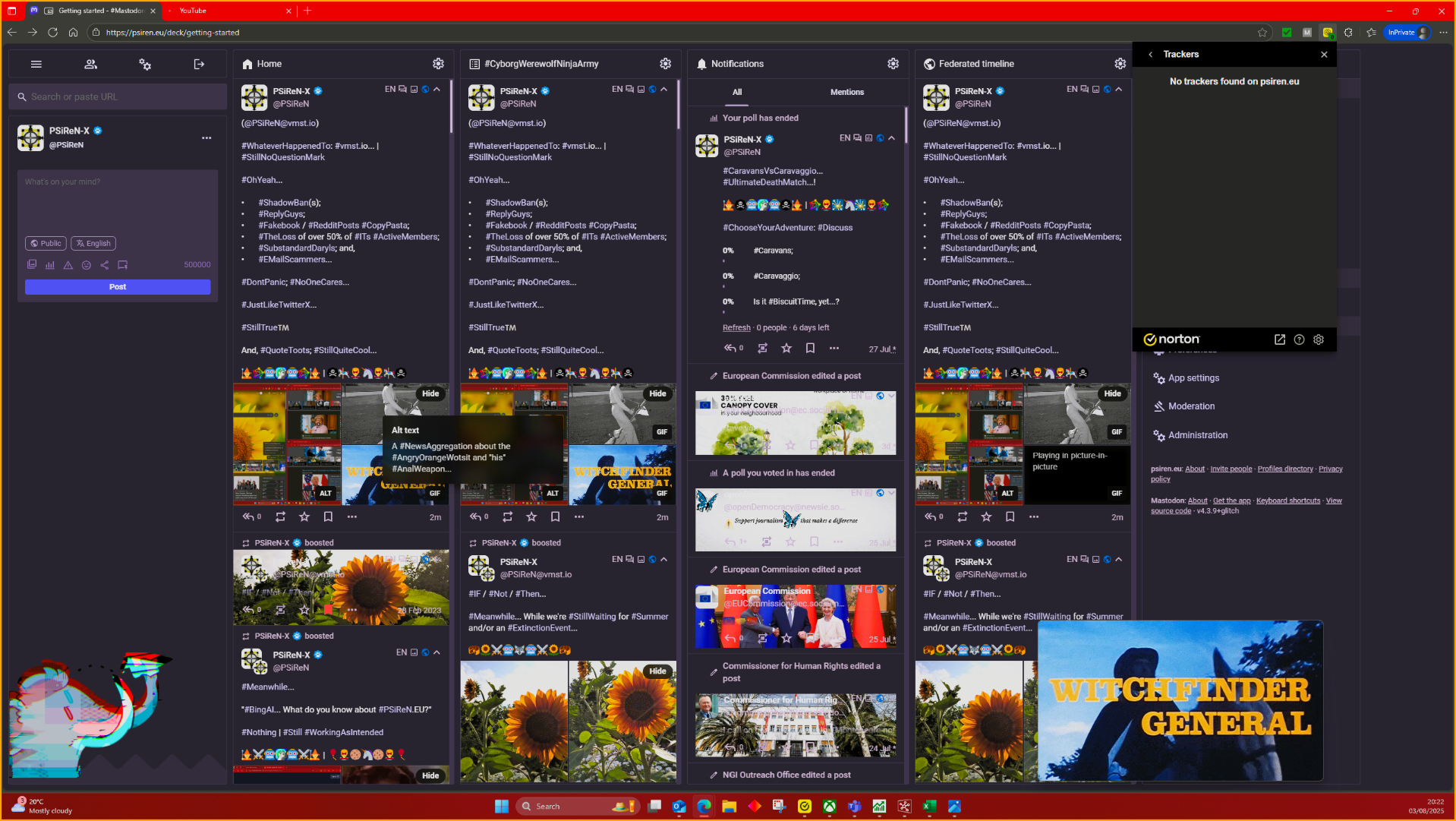This screenshot has width=1456, height=821.
Task: Open File Explorer from the taskbar
Action: tap(729, 807)
